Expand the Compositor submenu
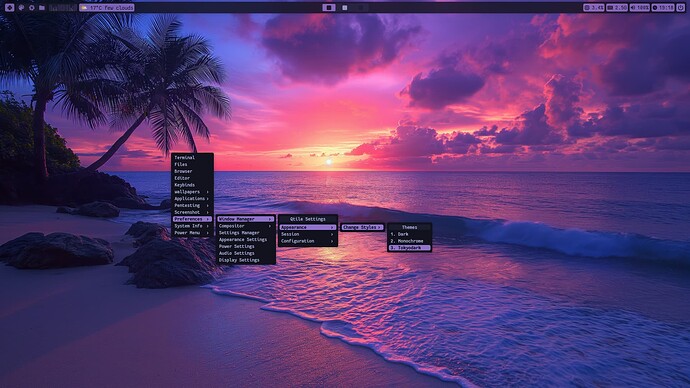Screen dimensions: 690x388 click(x=246, y=226)
